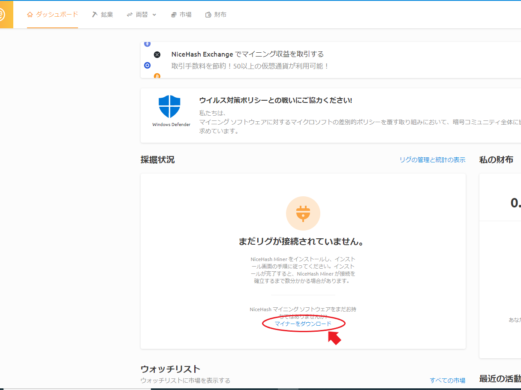Click the マイナーをダウンロード link
This screenshot has width=521, height=390.
click(303, 324)
